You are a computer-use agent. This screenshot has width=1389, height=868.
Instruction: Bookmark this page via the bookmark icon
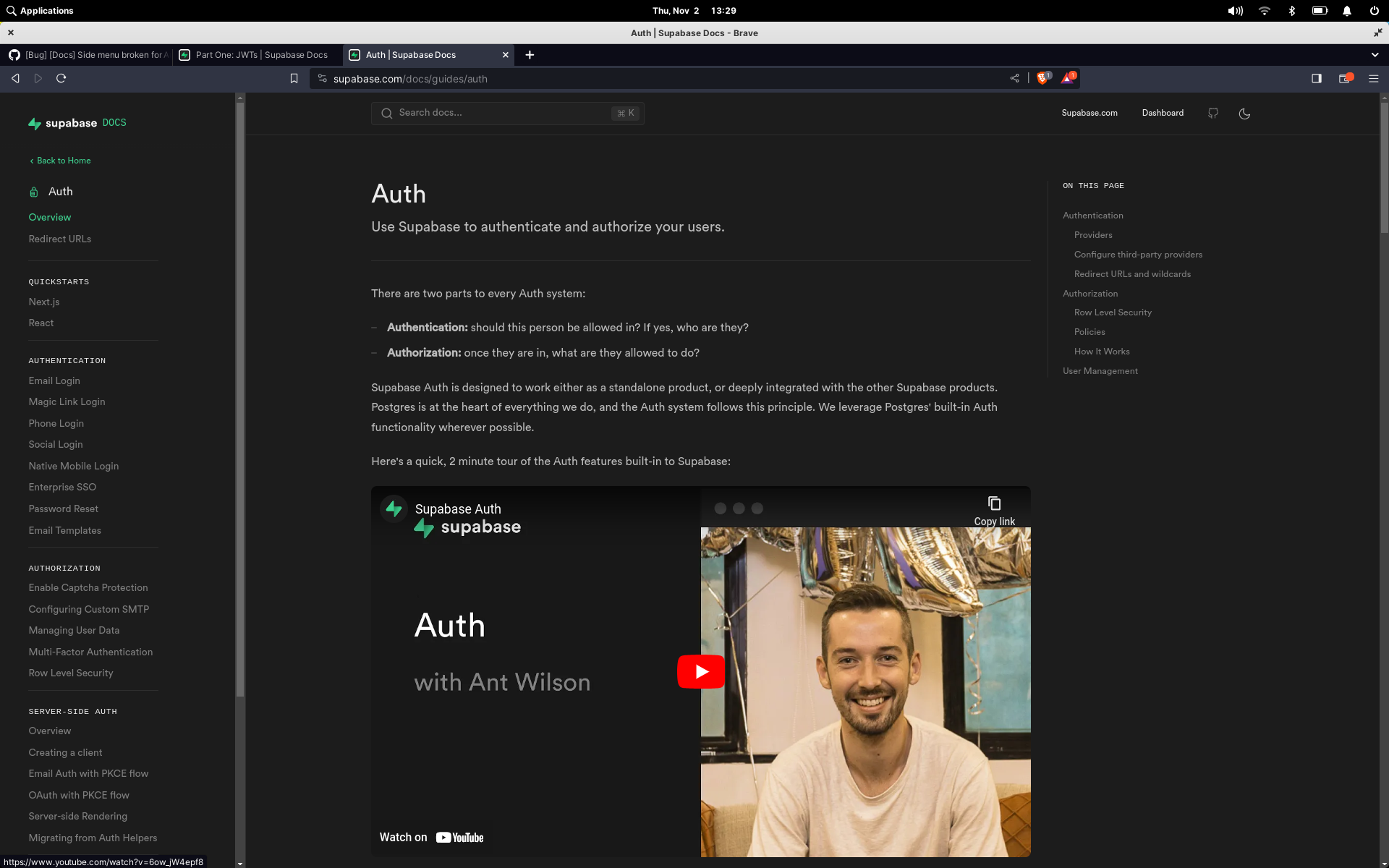tap(294, 78)
